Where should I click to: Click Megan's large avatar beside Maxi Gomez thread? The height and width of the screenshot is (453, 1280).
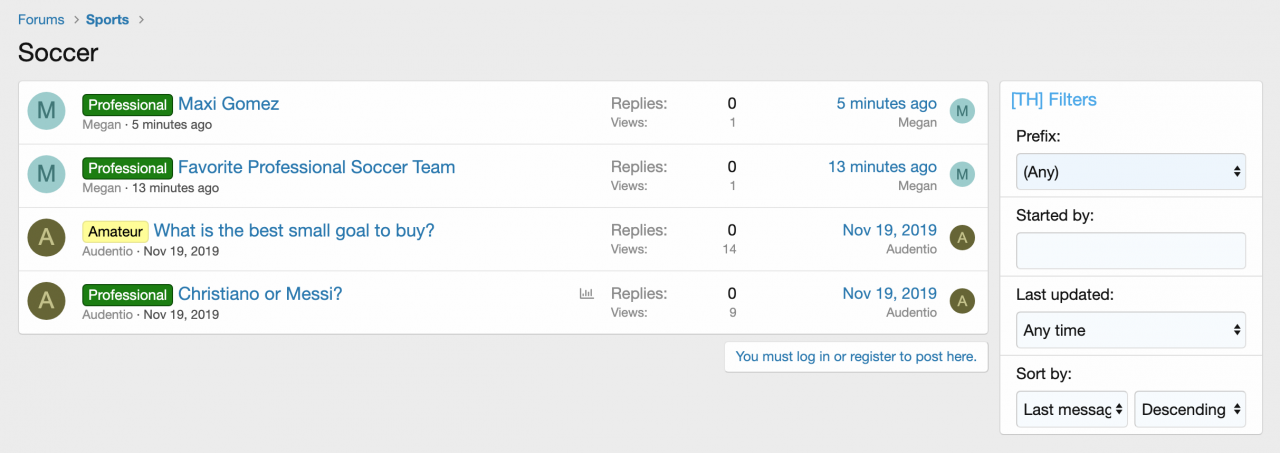tap(46, 111)
